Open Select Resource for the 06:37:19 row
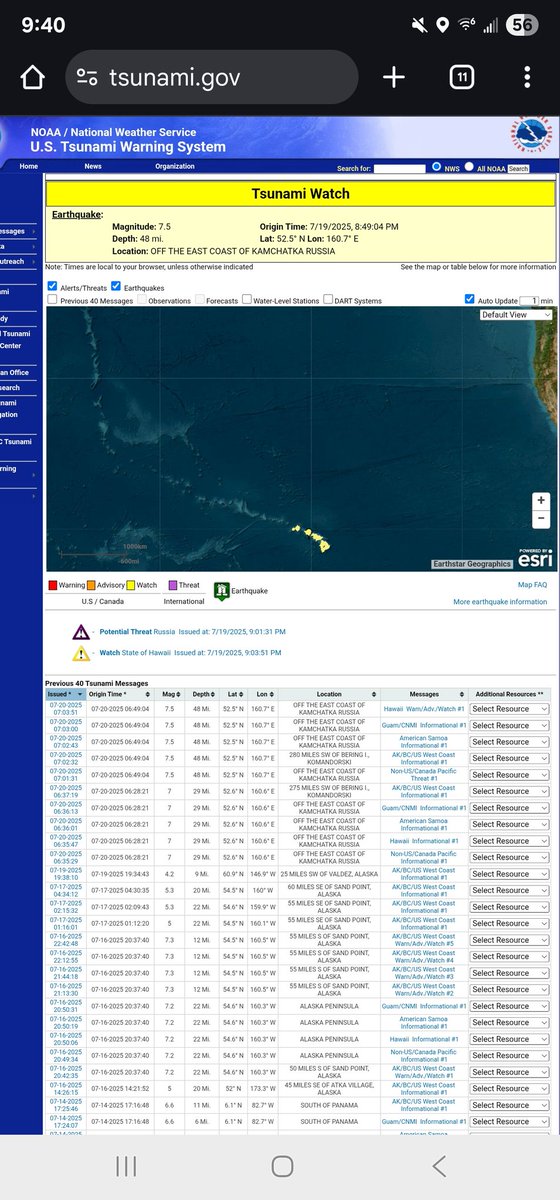Image resolution: width=560 pixels, height=1200 pixels. [x=509, y=791]
